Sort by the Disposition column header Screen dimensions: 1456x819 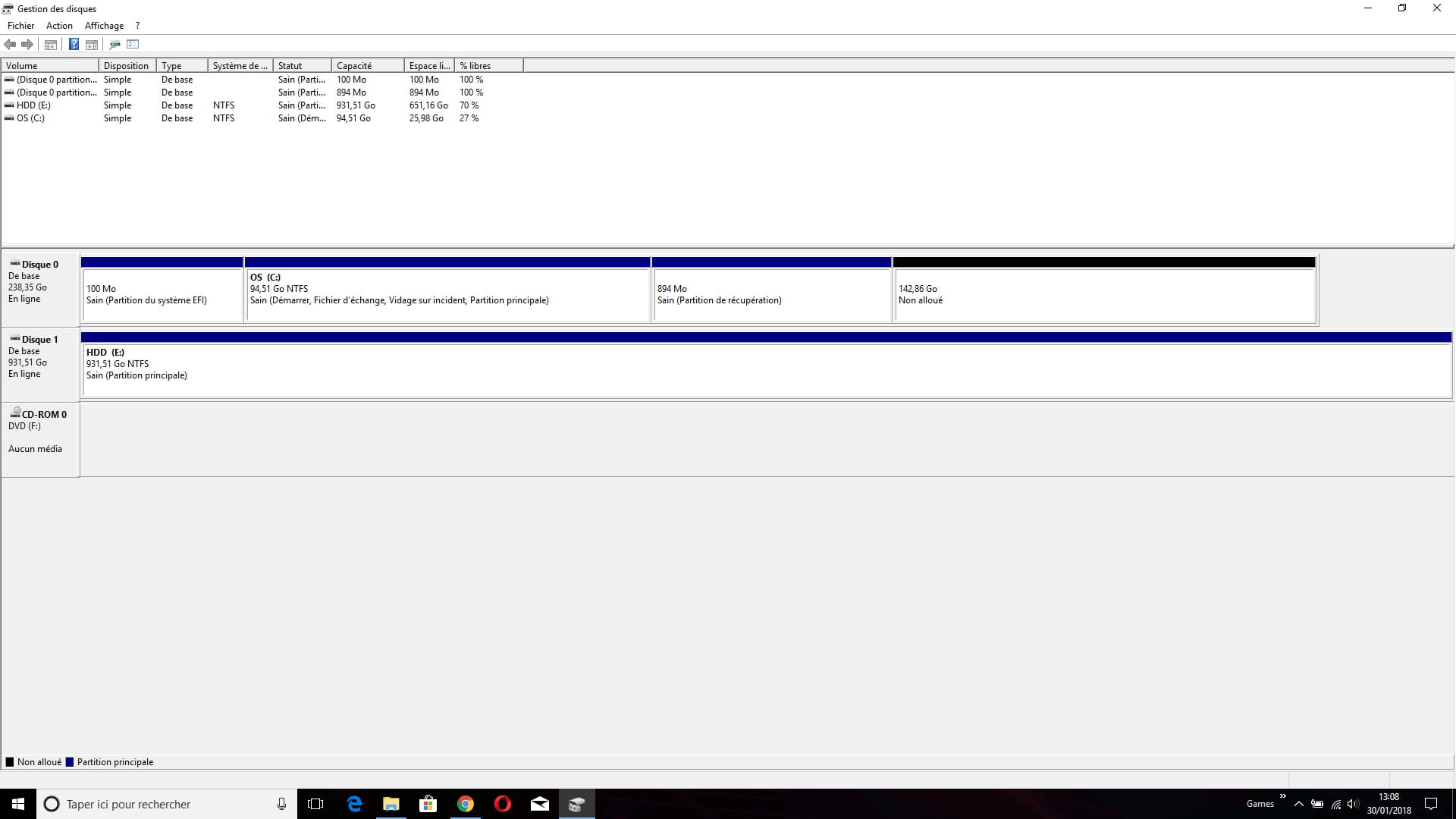[127, 66]
